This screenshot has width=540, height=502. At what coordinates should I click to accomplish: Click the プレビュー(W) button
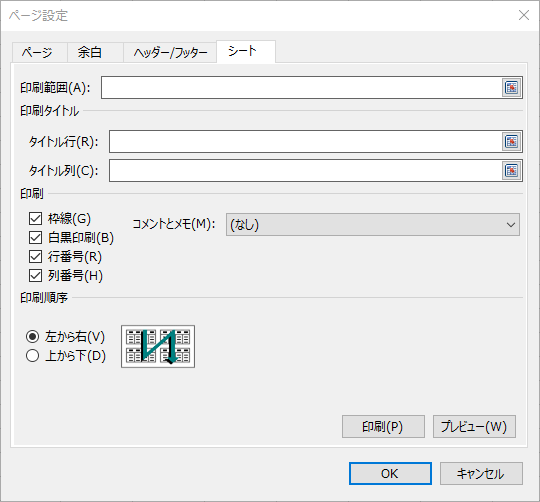click(x=474, y=427)
